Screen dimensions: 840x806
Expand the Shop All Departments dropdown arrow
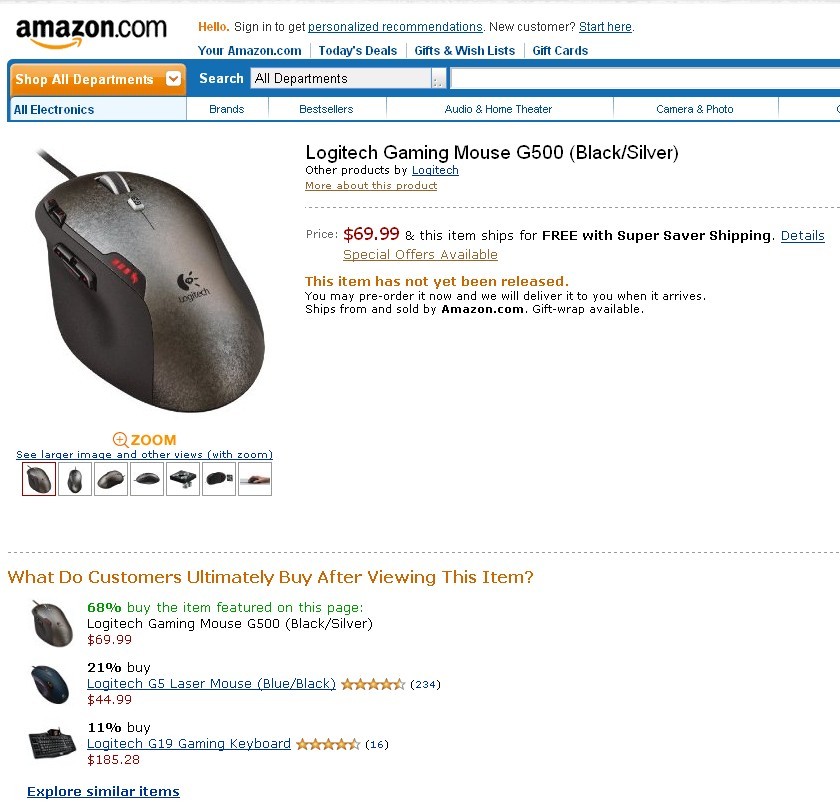click(173, 79)
